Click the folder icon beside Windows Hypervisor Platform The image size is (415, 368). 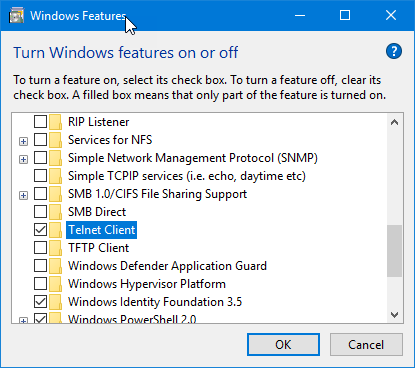tap(55, 284)
